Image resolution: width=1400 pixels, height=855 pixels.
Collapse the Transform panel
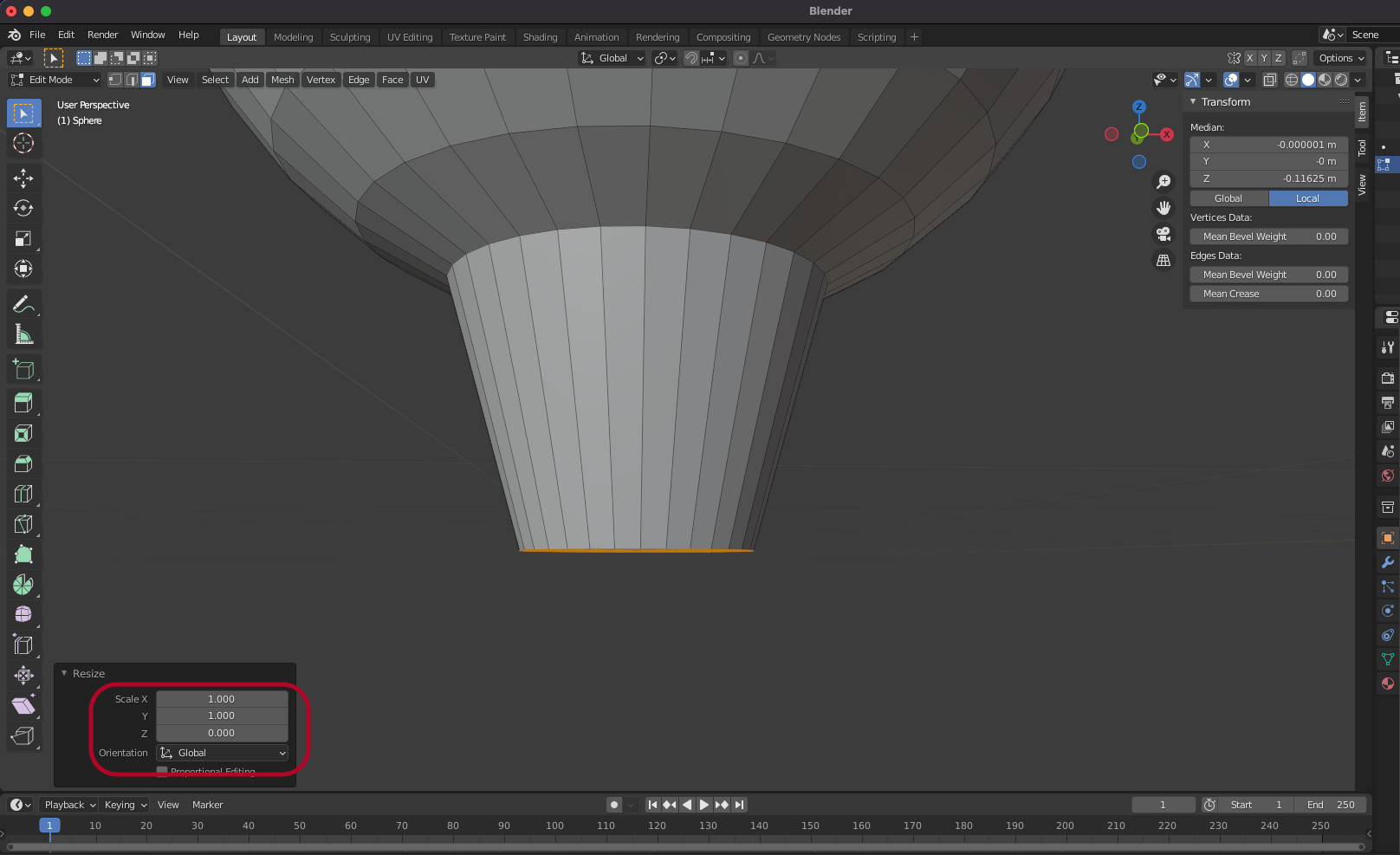tap(1193, 101)
